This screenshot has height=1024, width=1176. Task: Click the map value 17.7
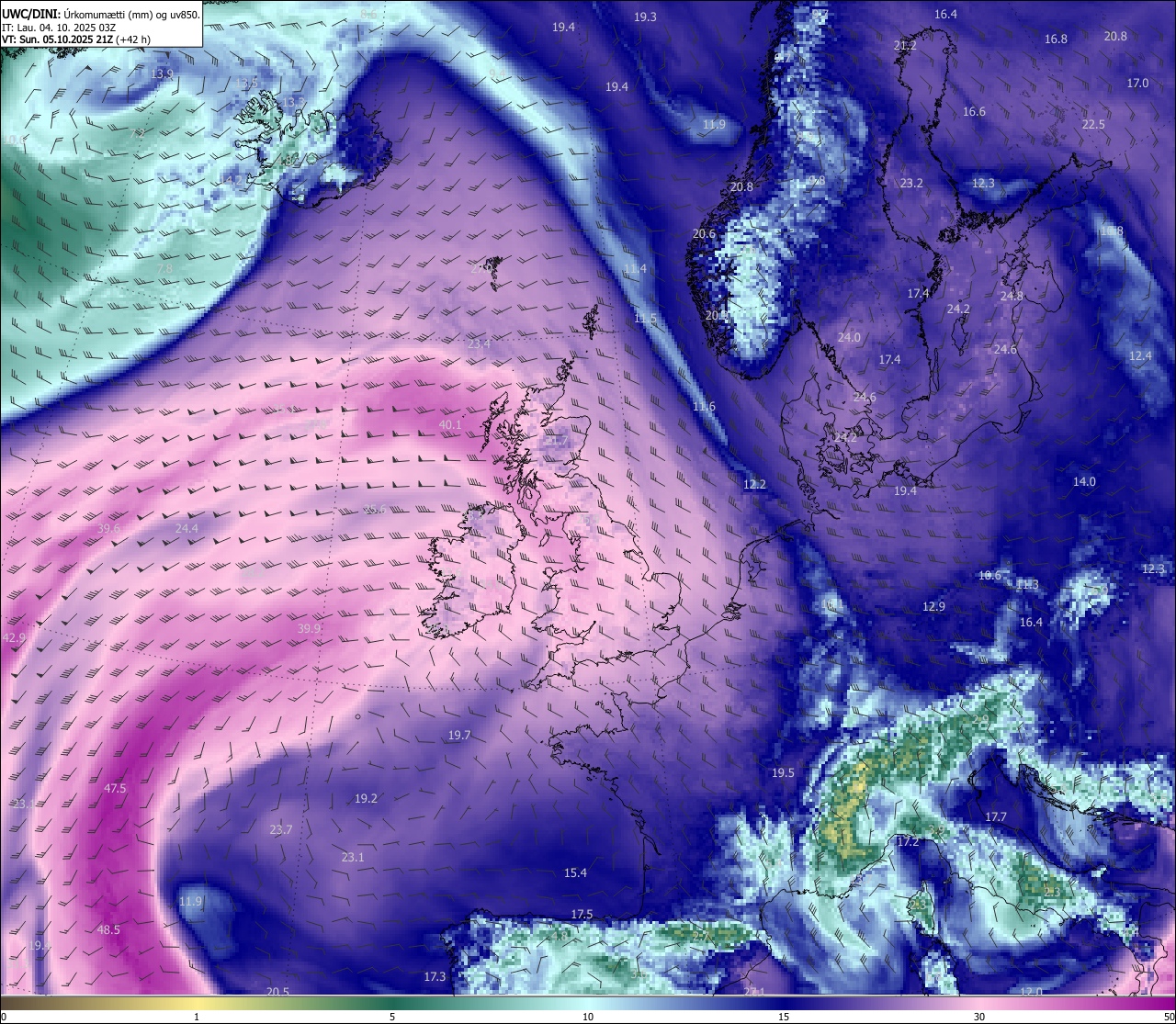996,816
